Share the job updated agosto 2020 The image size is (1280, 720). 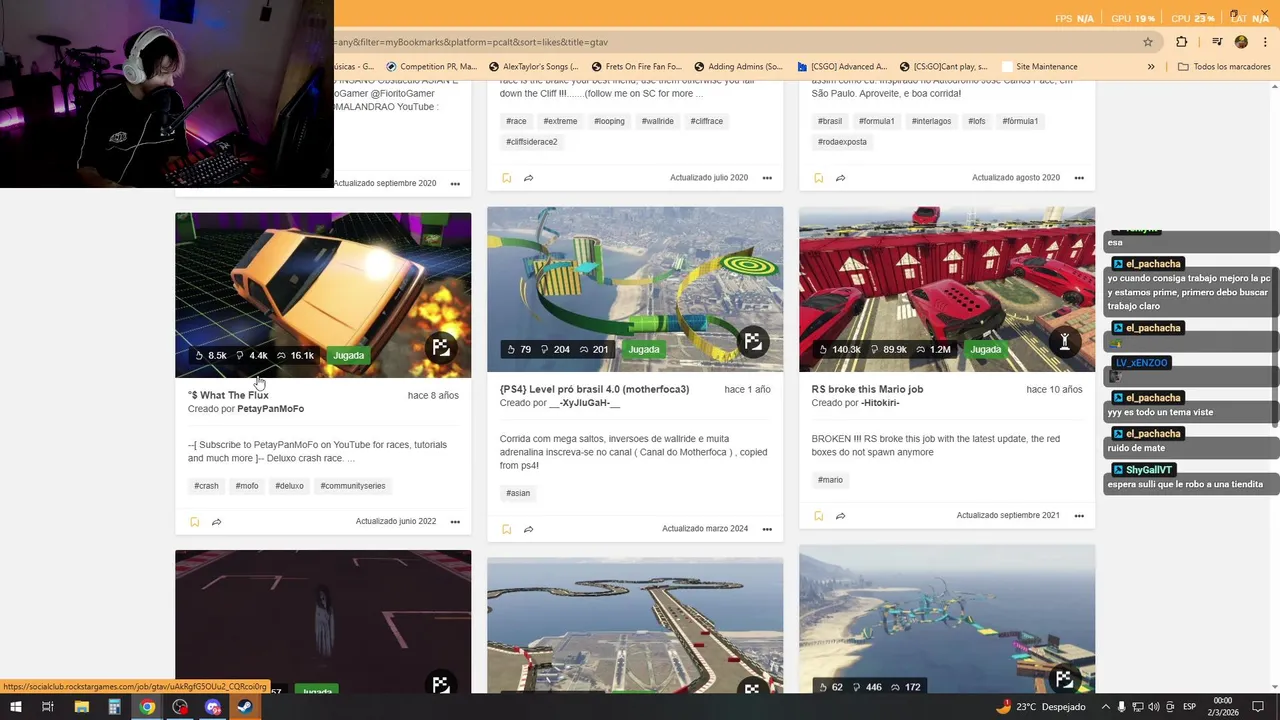840,178
